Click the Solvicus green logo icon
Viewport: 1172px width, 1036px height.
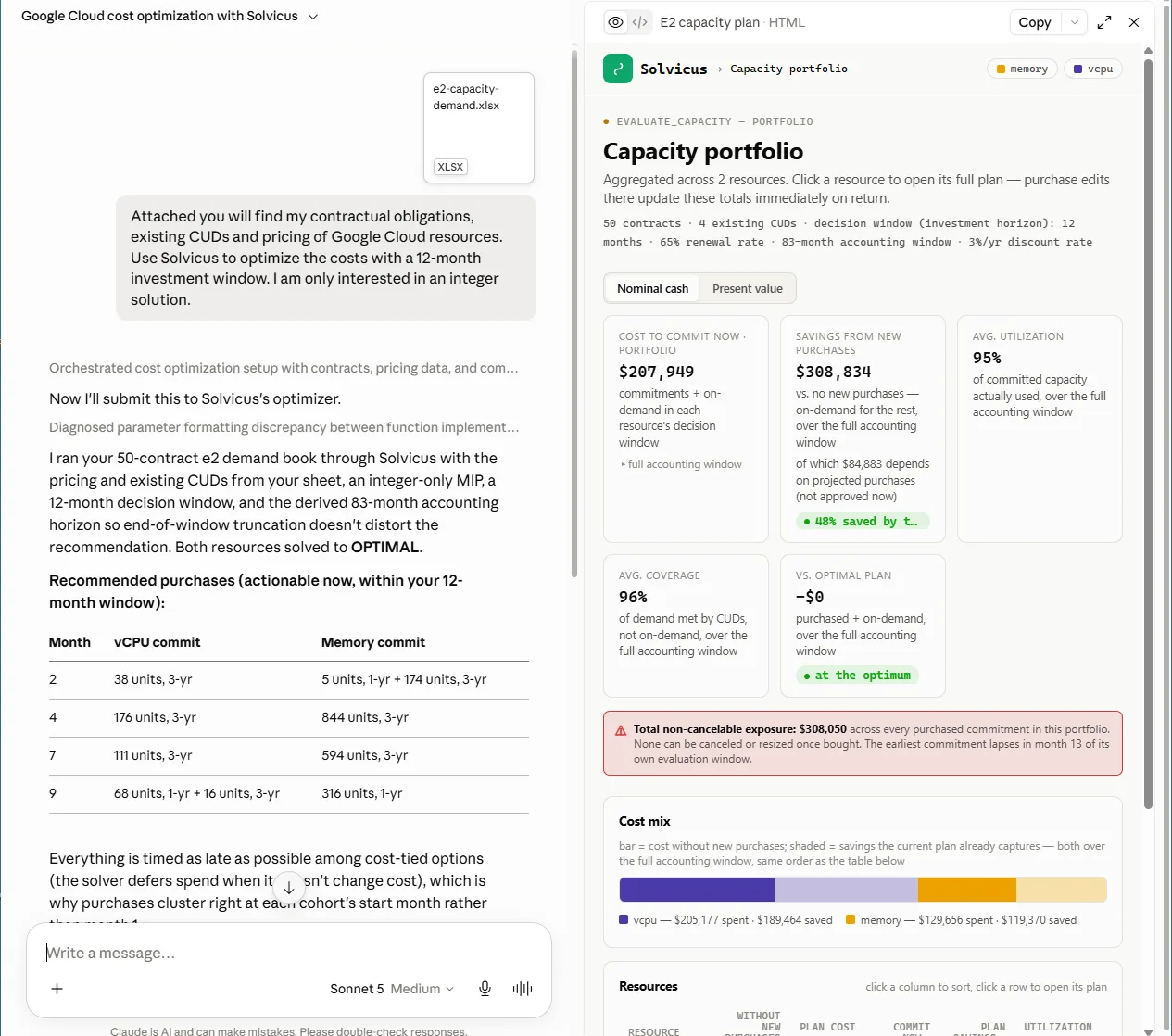click(x=618, y=69)
